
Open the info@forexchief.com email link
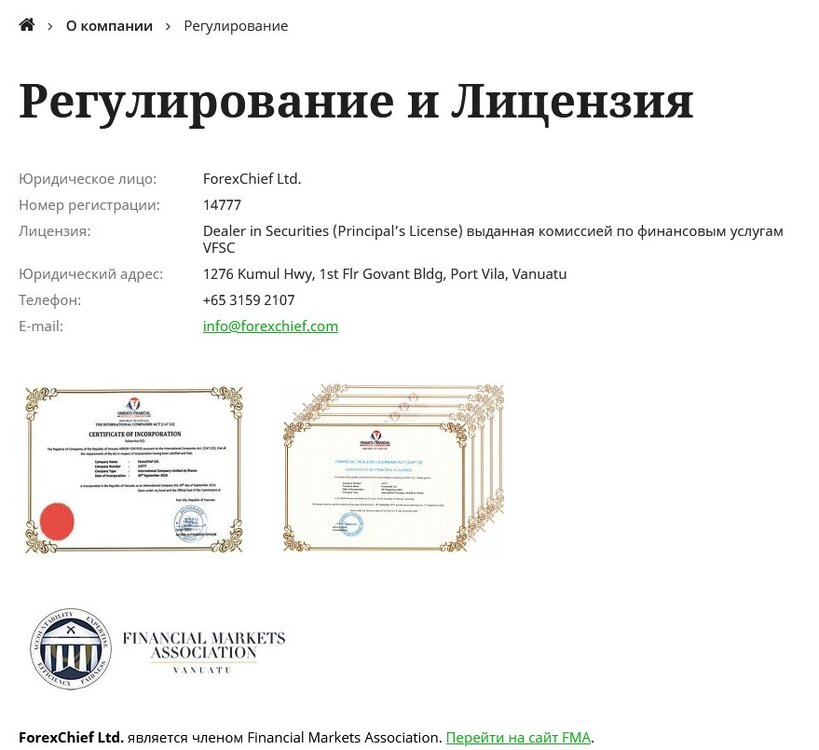[x=270, y=326]
